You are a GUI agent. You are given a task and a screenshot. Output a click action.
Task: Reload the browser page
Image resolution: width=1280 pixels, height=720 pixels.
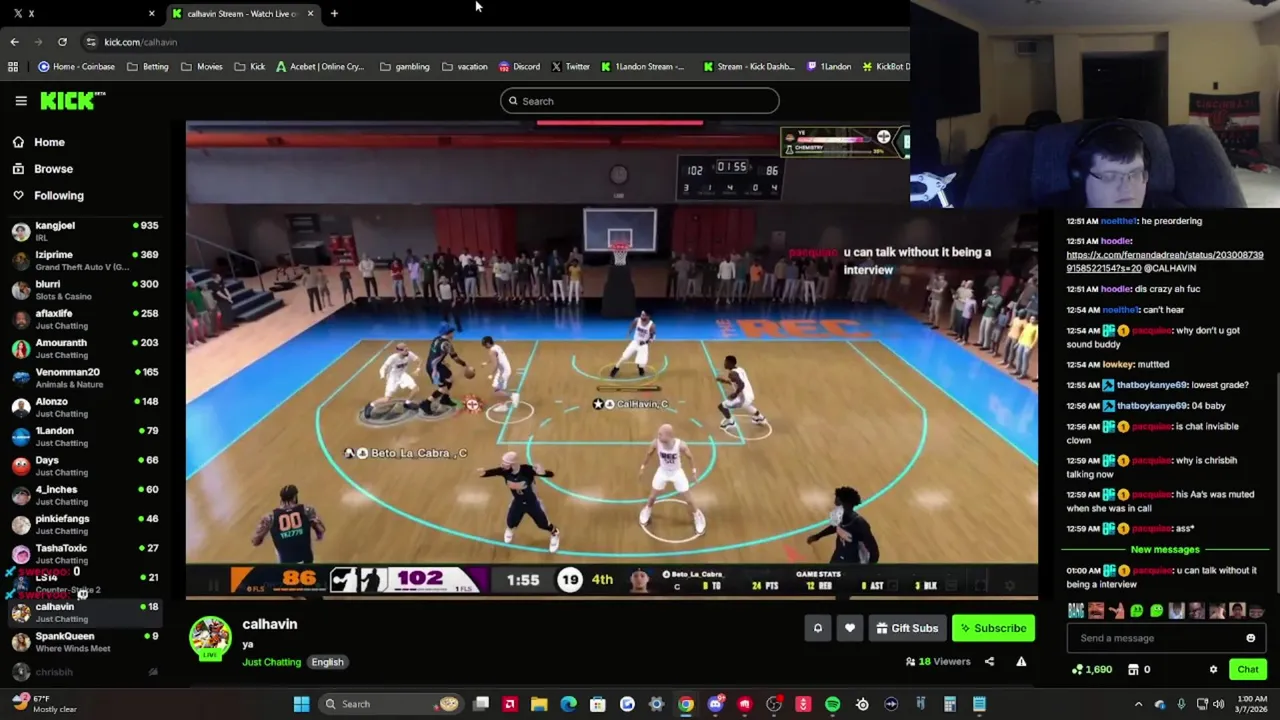click(62, 42)
